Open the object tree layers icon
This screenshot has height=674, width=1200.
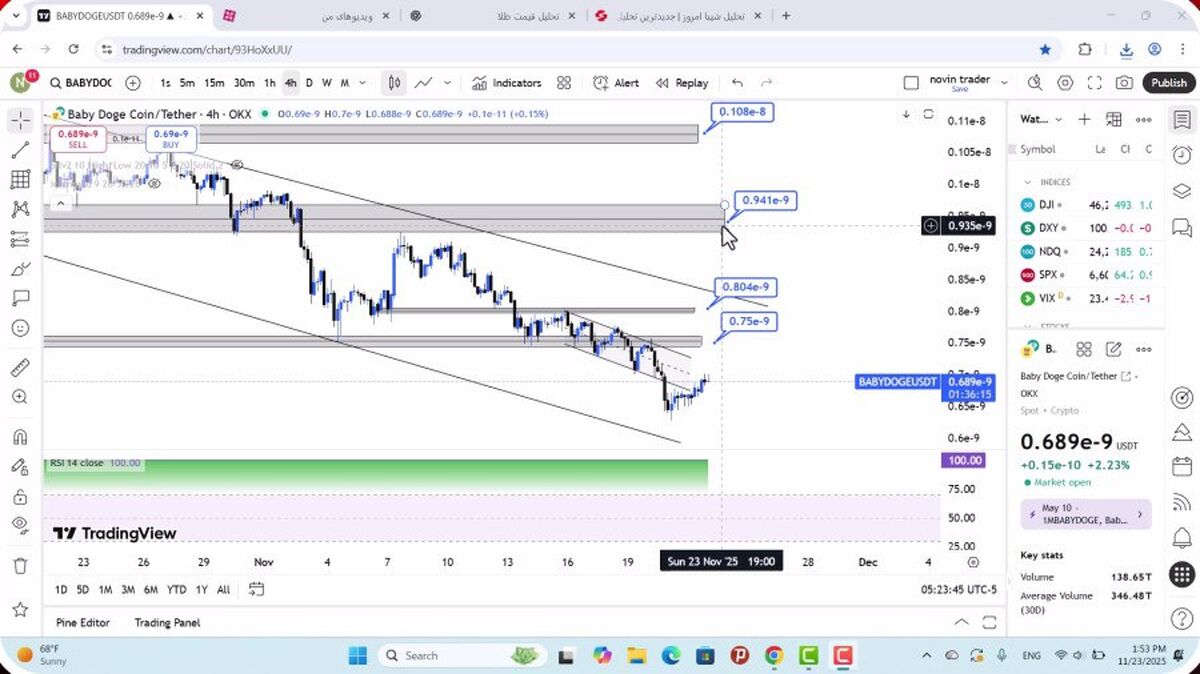pos(1182,191)
